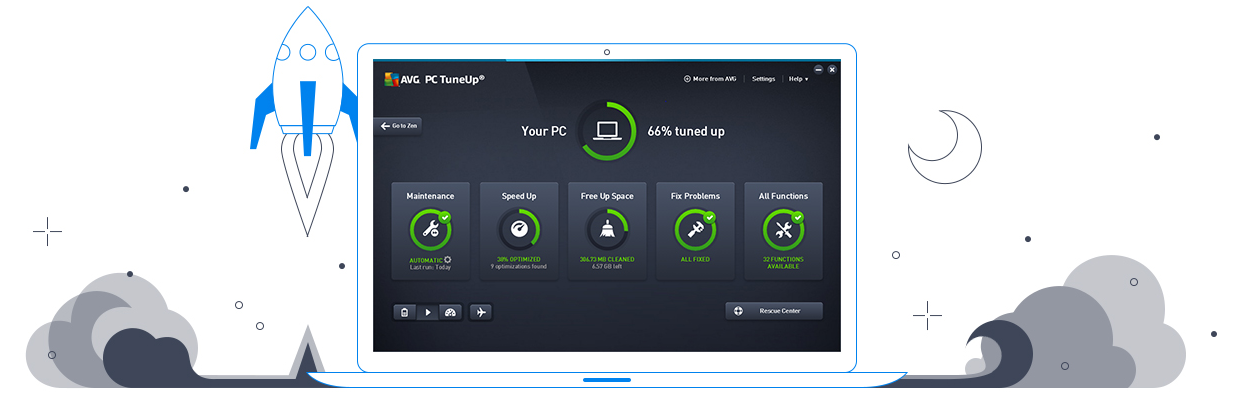Viewport: 1237px width, 405px height.
Task: Switch to Standard mode play button
Action: (427, 312)
